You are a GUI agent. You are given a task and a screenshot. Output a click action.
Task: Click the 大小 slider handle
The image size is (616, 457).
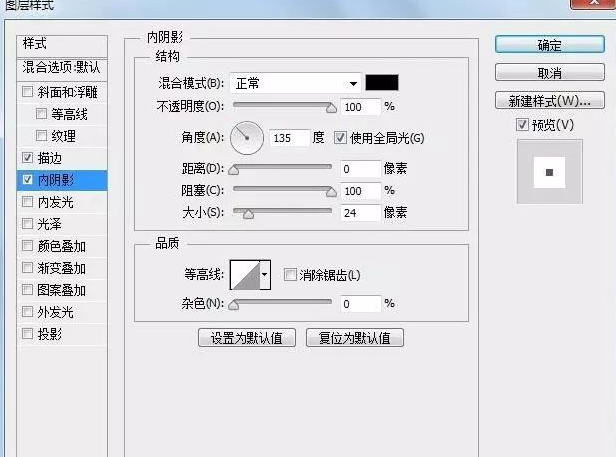click(x=248, y=214)
